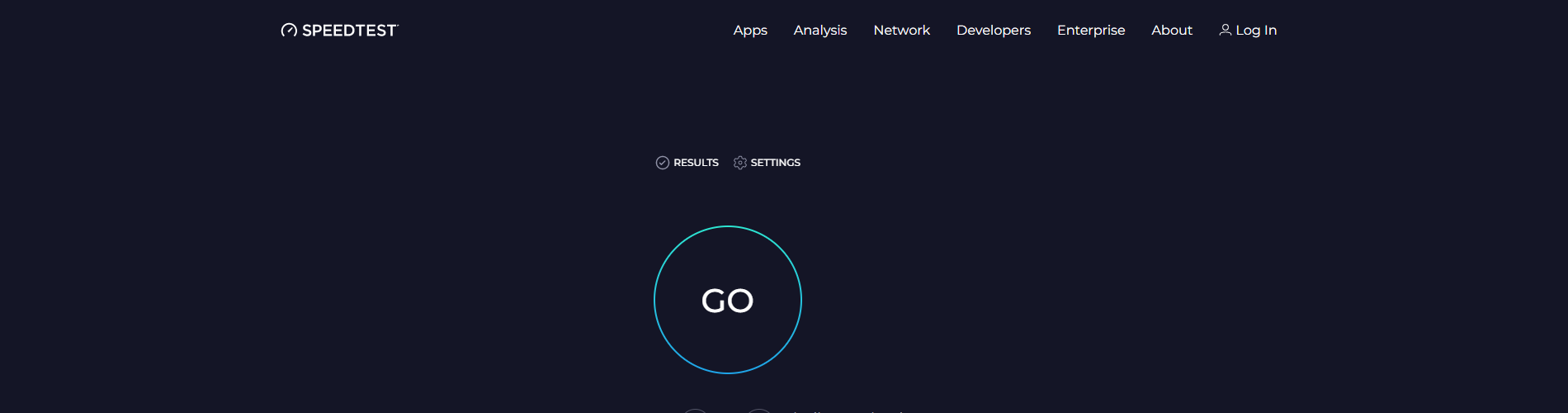Click the Log In text link
Screen dimensions: 1568x413
(1256, 31)
